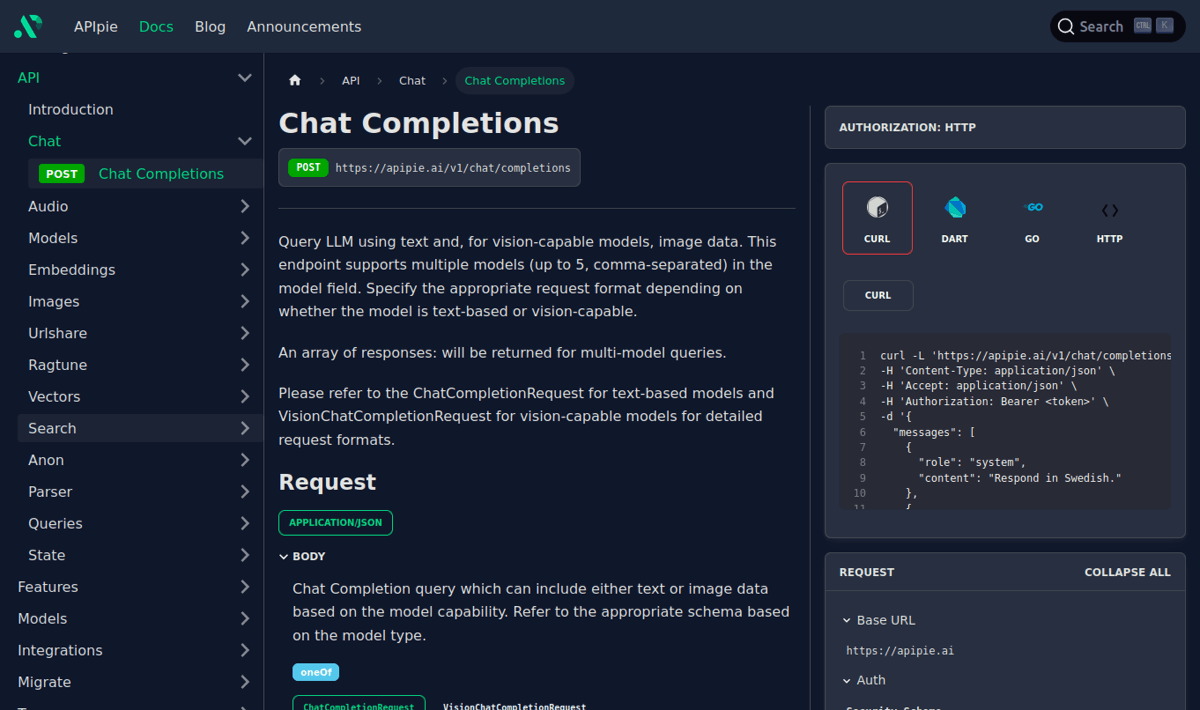Click the APIpie logo icon

click(x=27, y=26)
